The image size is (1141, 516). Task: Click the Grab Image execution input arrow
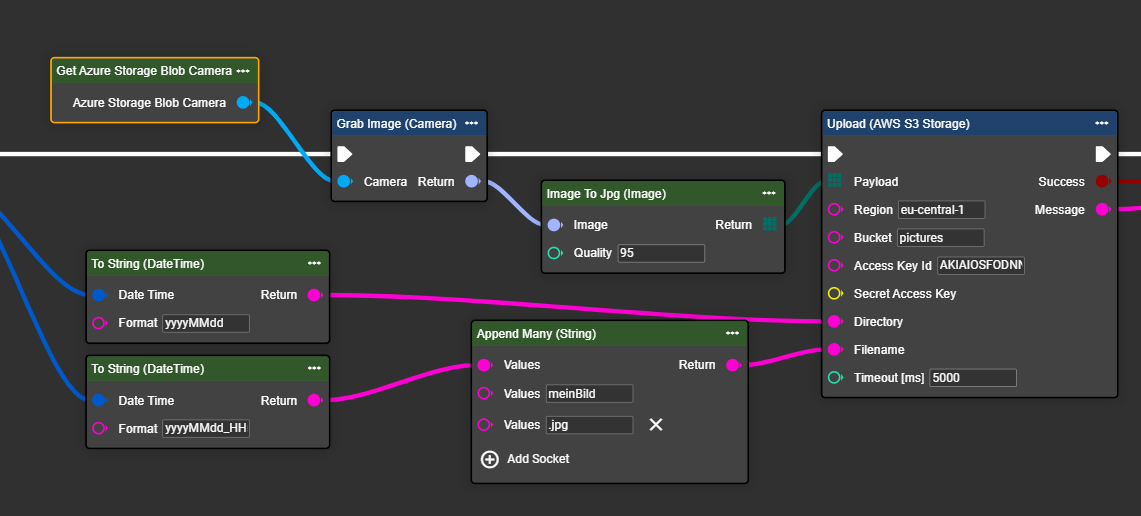click(345, 154)
